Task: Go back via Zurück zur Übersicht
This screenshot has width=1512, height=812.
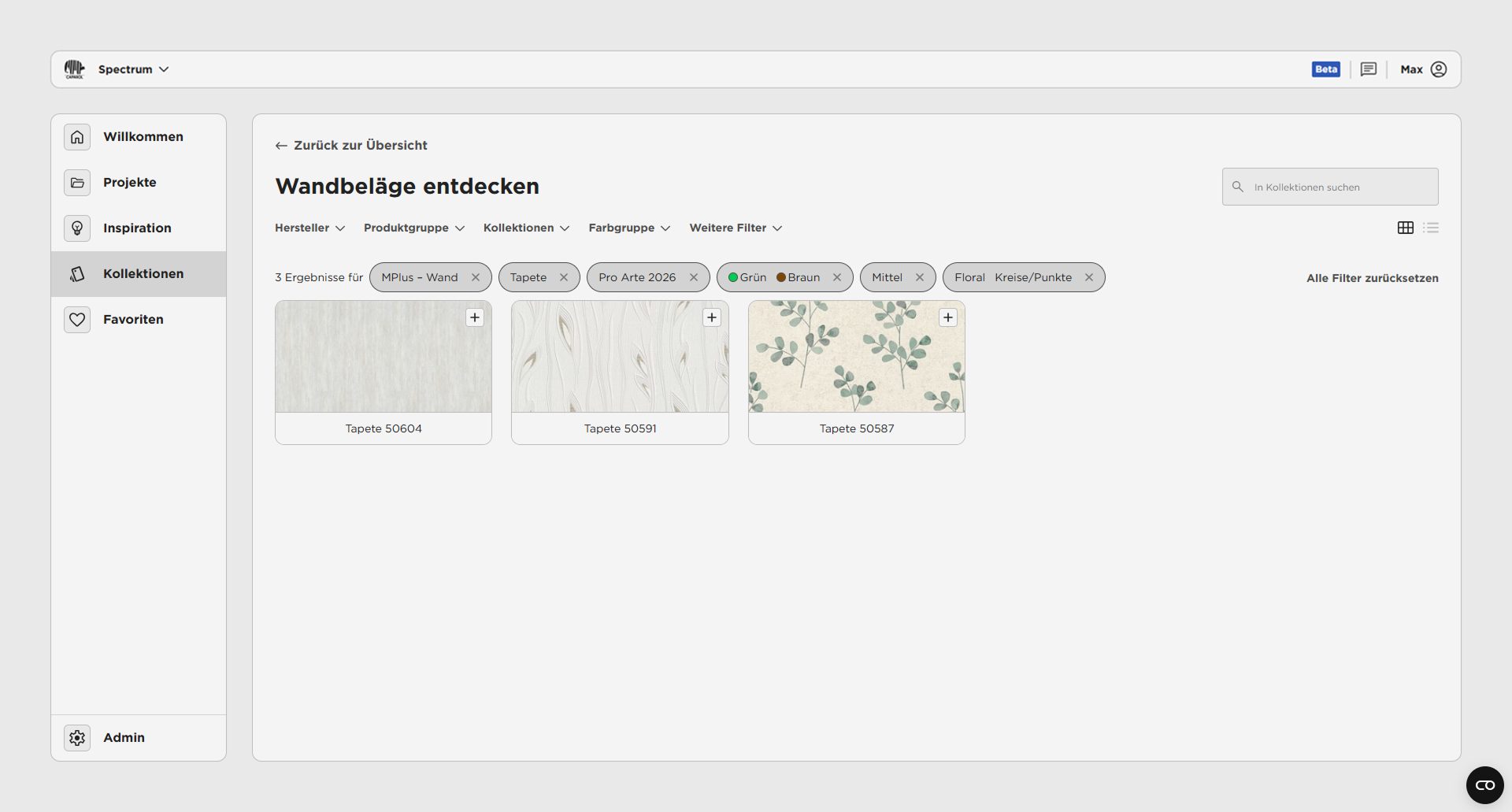Action: (351, 146)
